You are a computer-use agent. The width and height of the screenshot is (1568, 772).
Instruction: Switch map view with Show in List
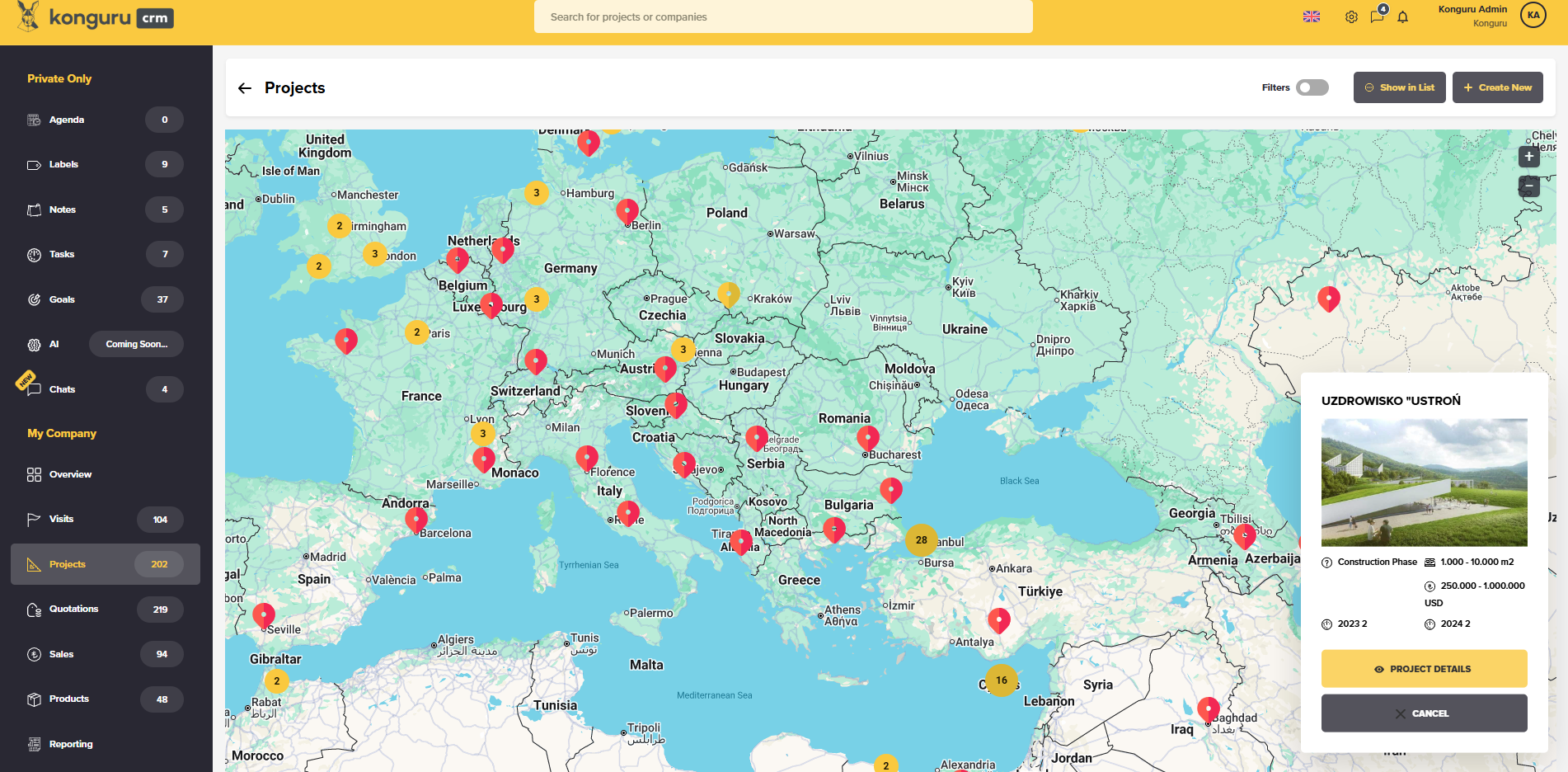[1399, 87]
